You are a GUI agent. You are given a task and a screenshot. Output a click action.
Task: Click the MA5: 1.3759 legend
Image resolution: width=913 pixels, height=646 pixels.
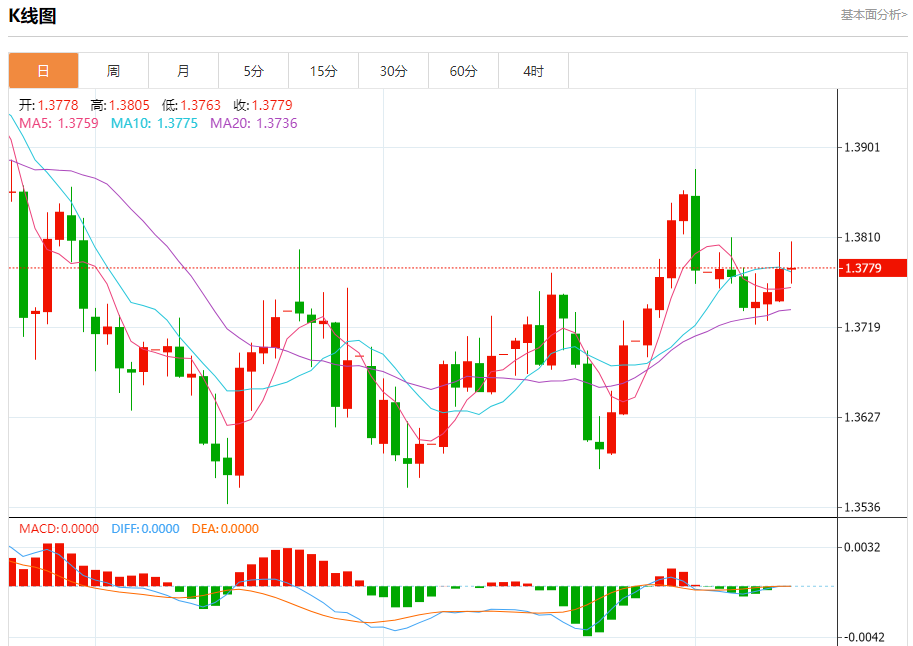[59, 123]
